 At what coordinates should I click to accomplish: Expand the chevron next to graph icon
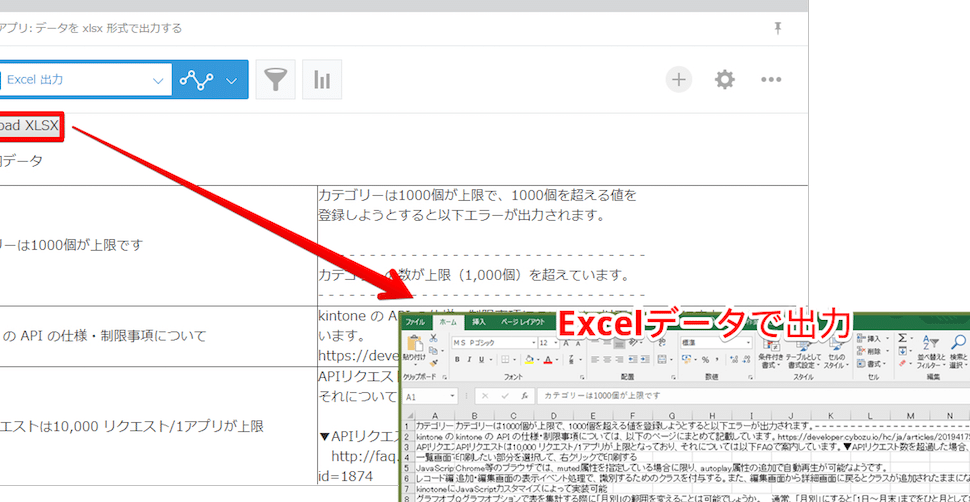tap(232, 80)
